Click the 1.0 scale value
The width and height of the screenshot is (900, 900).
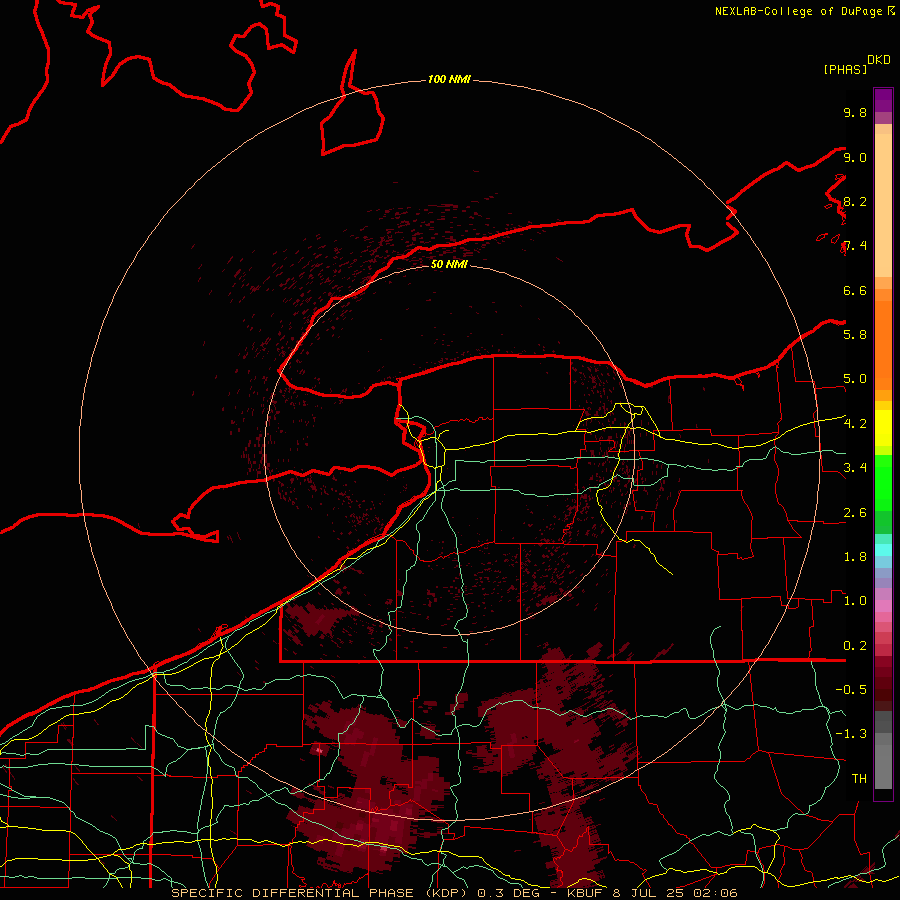coord(855,601)
